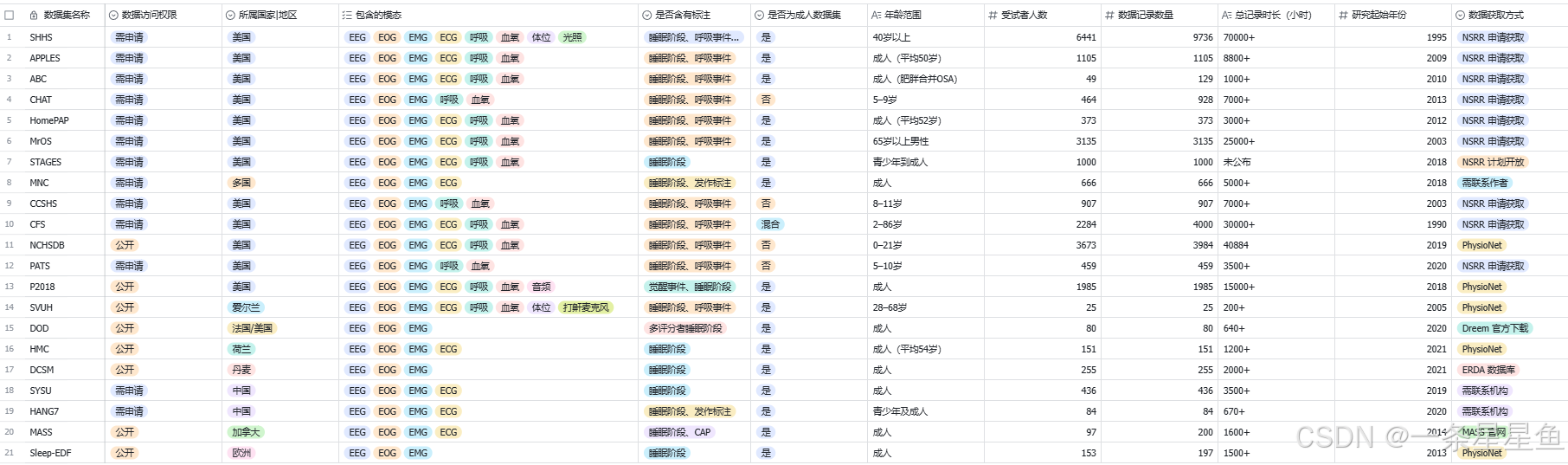Select the total hours cell 70000+
The image size is (1568, 465).
(x=1276, y=37)
